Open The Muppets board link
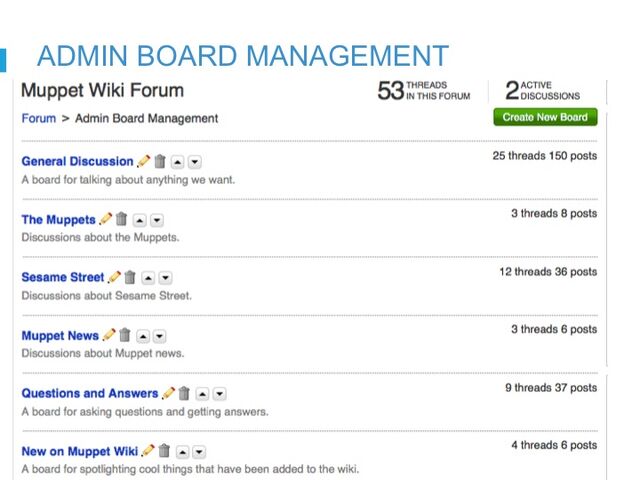Viewport: 640px width, 480px height. [58, 220]
